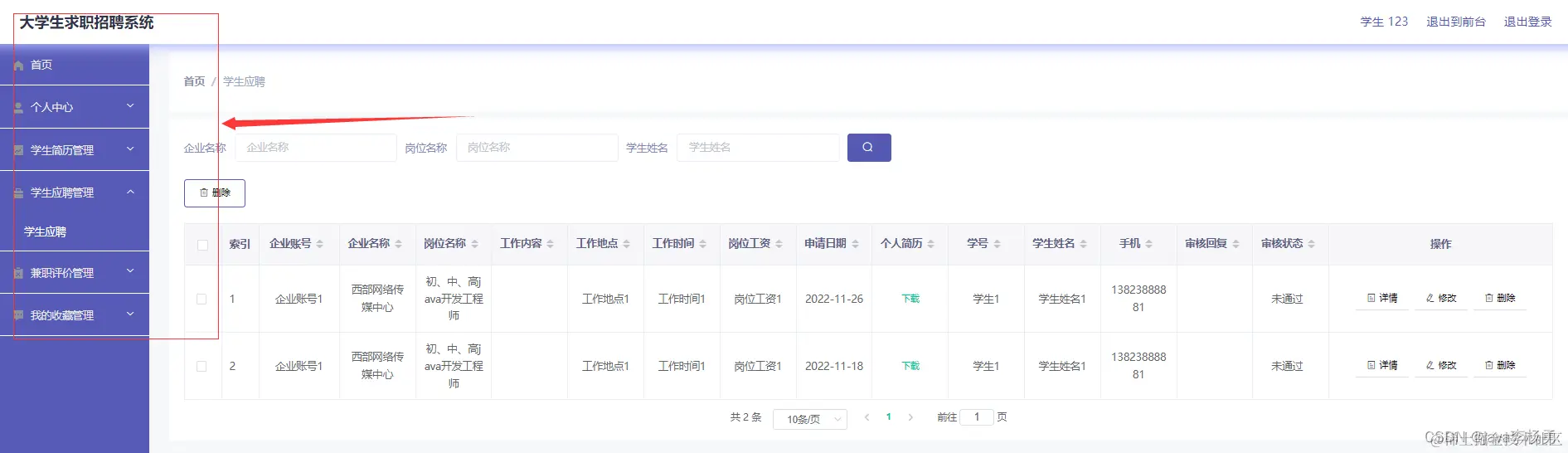This screenshot has height=453, width=1568.
Task: Click the 学生应聘 breadcrumb text
Action: coord(244,81)
